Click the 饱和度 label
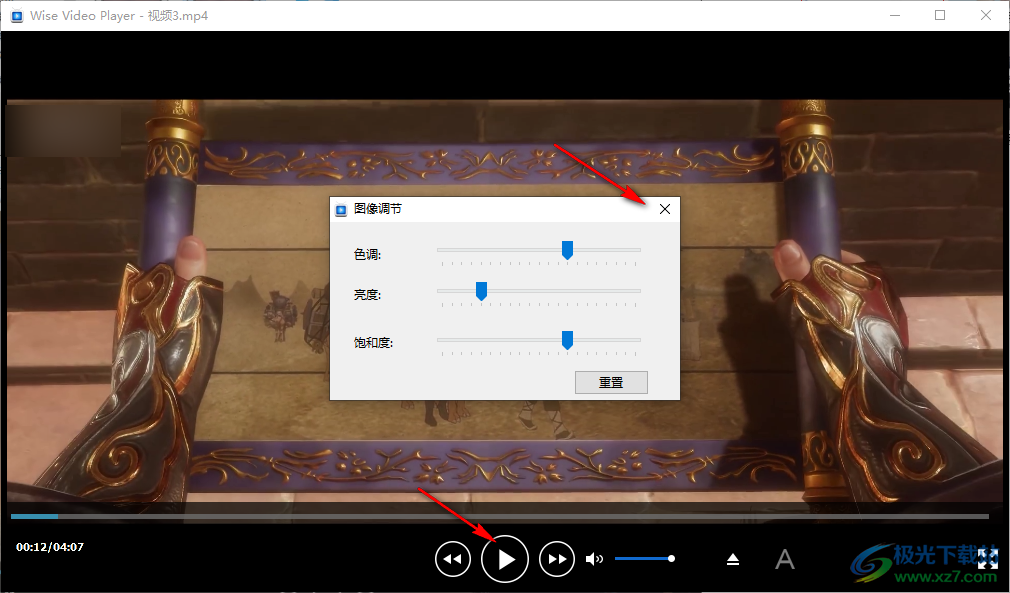The height and width of the screenshot is (593, 1010). 373,343
